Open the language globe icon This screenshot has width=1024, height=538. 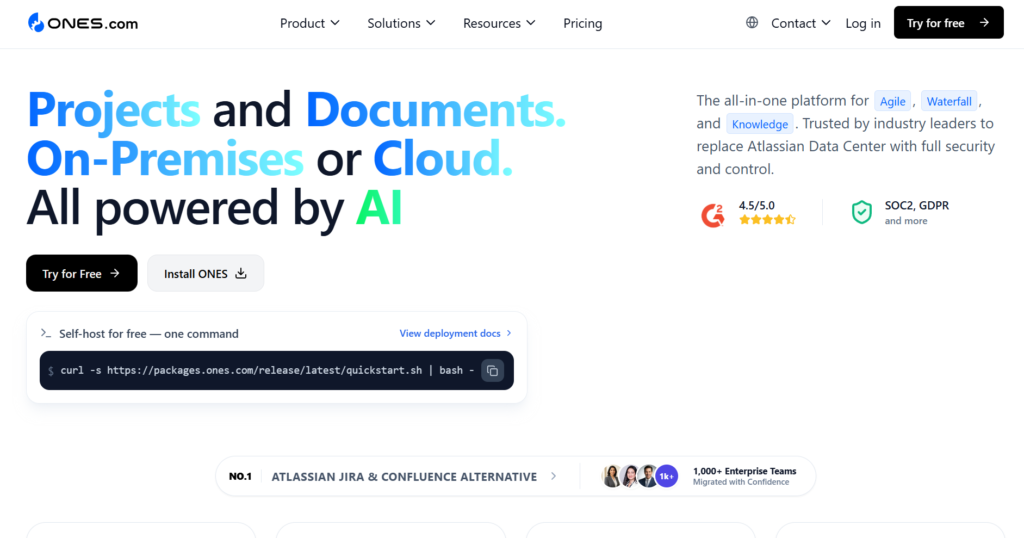(x=752, y=23)
